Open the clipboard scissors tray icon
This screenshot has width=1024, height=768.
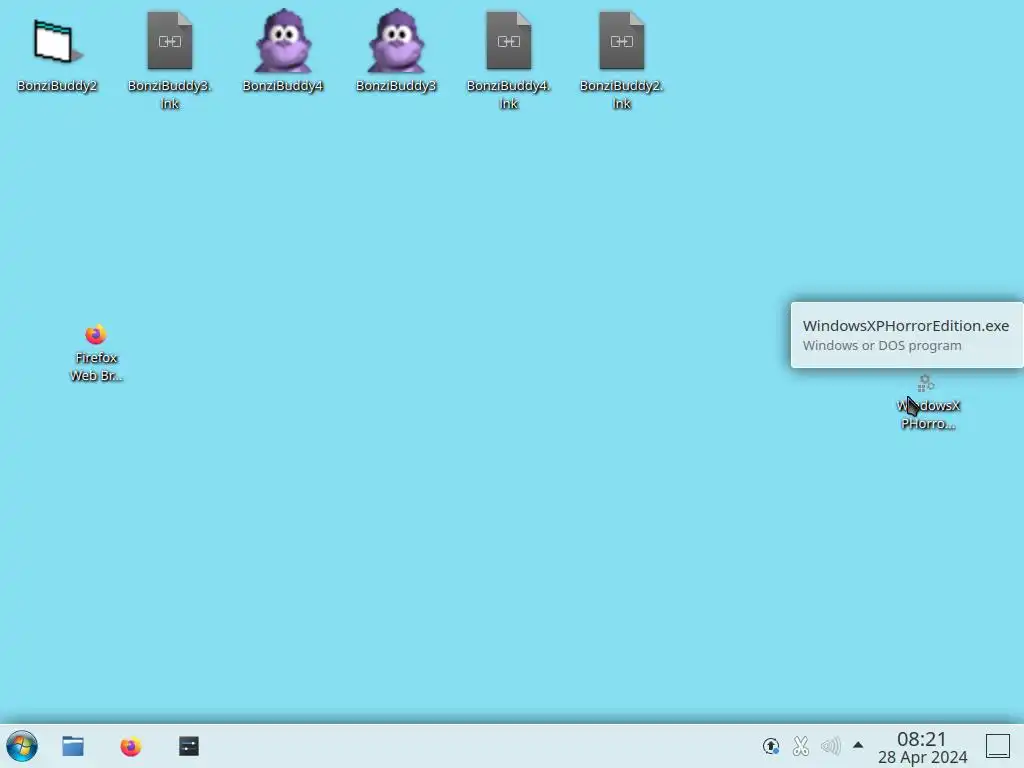click(x=801, y=746)
